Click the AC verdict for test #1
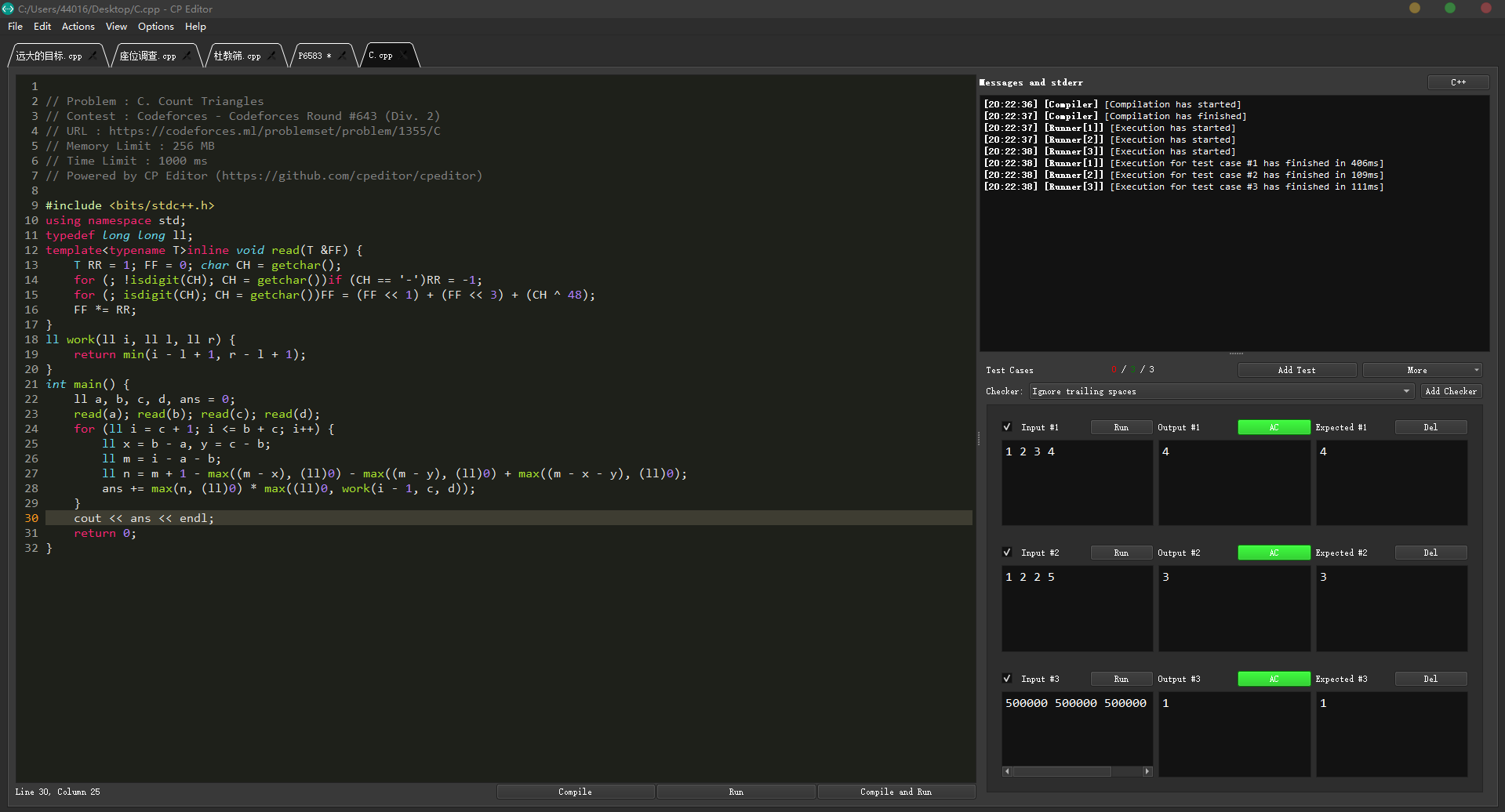 pyautogui.click(x=1274, y=427)
